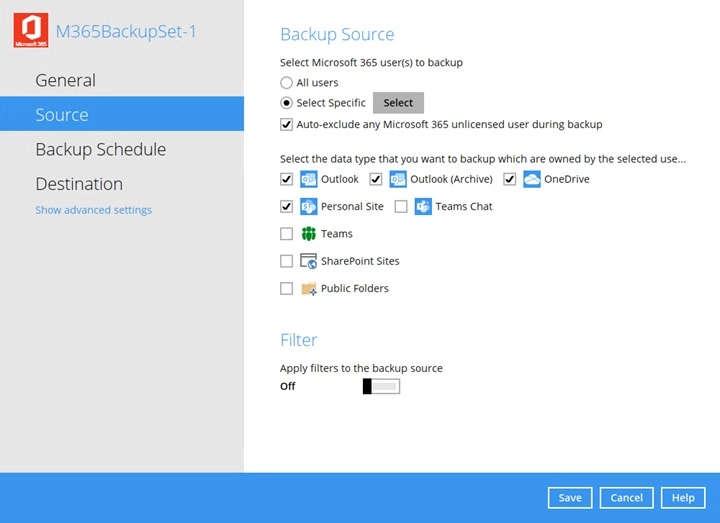This screenshot has height=523, width=720.
Task: Click the Public Folders icon
Action: pyautogui.click(x=308, y=288)
